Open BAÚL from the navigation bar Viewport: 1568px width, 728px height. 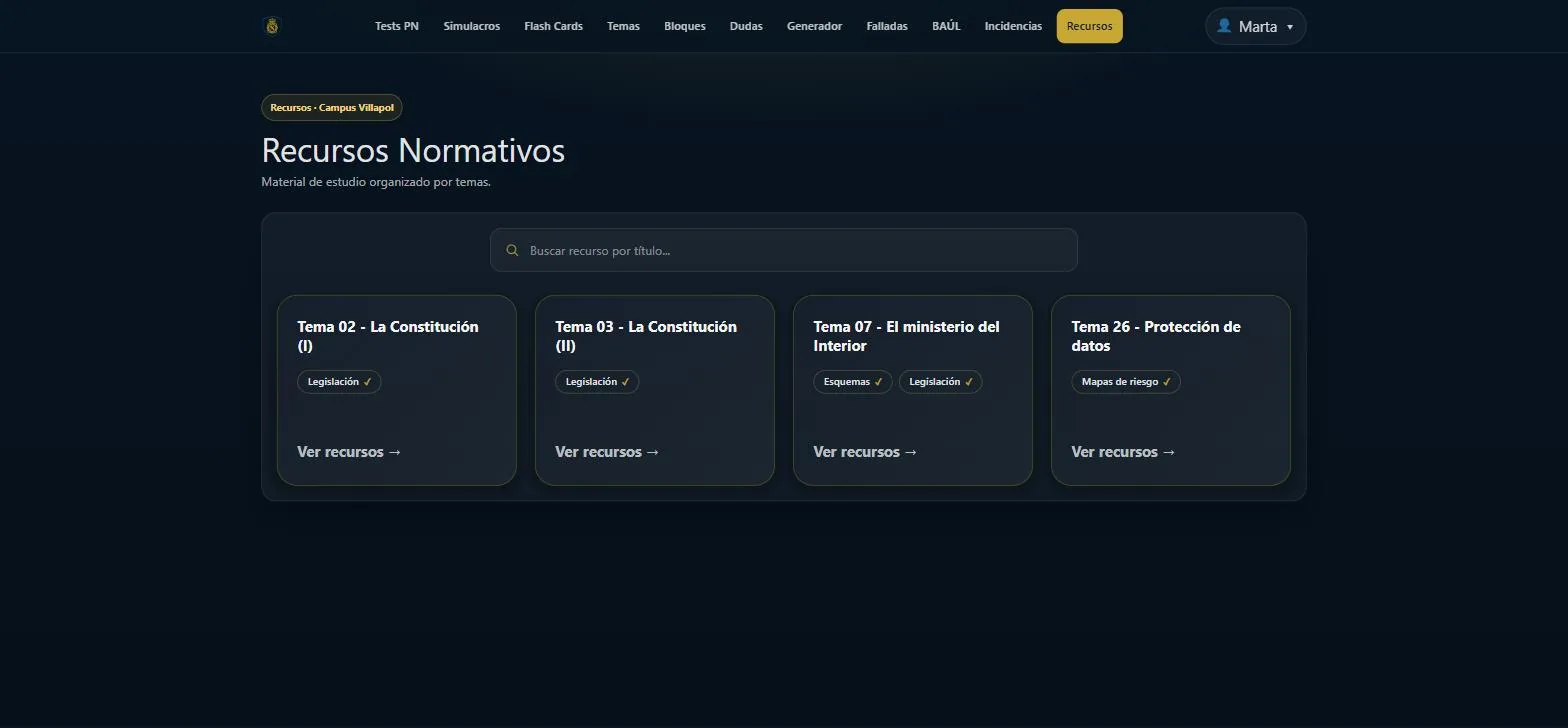click(x=946, y=26)
